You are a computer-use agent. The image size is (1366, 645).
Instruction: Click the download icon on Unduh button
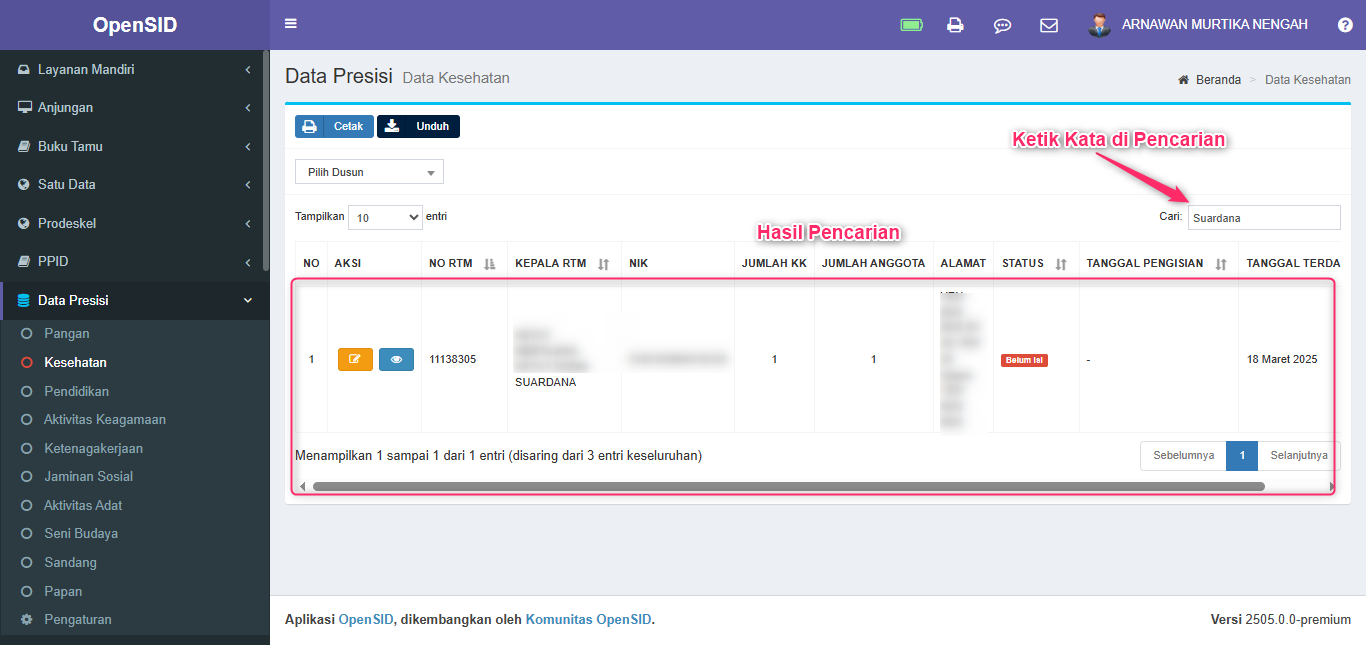(x=392, y=127)
